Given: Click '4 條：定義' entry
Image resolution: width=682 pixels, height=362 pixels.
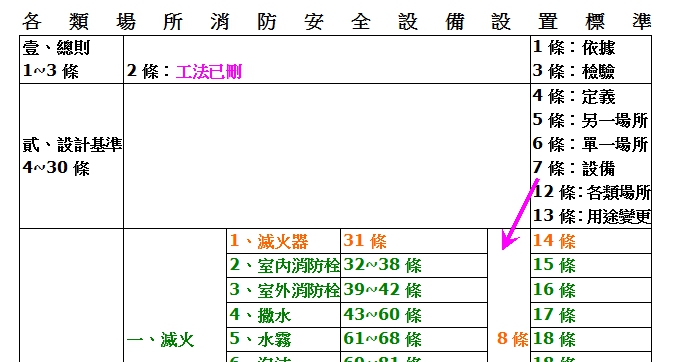Looking at the screenshot, I should click(x=575, y=97).
